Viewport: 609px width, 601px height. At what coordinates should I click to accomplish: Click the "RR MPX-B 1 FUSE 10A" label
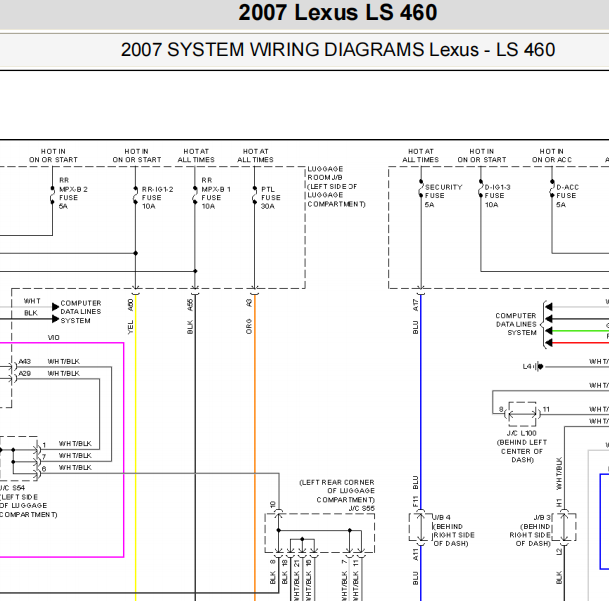(216, 193)
